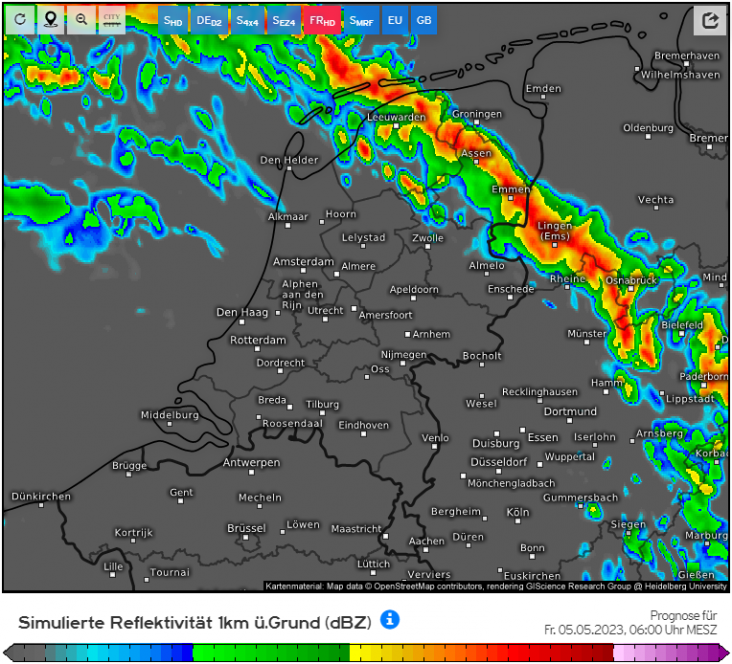Click the Amsterdam city label on the map
732x664 pixels.
[303, 261]
